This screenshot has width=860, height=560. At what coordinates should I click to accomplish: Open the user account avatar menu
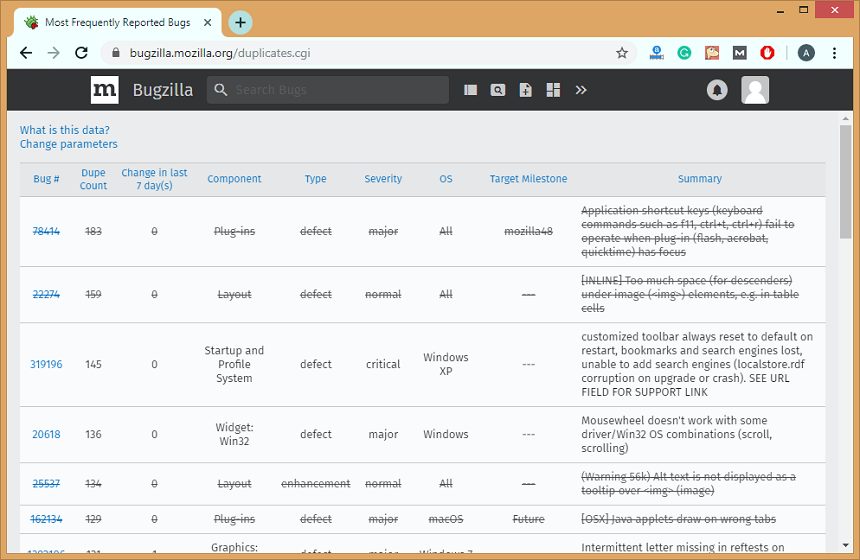click(755, 90)
